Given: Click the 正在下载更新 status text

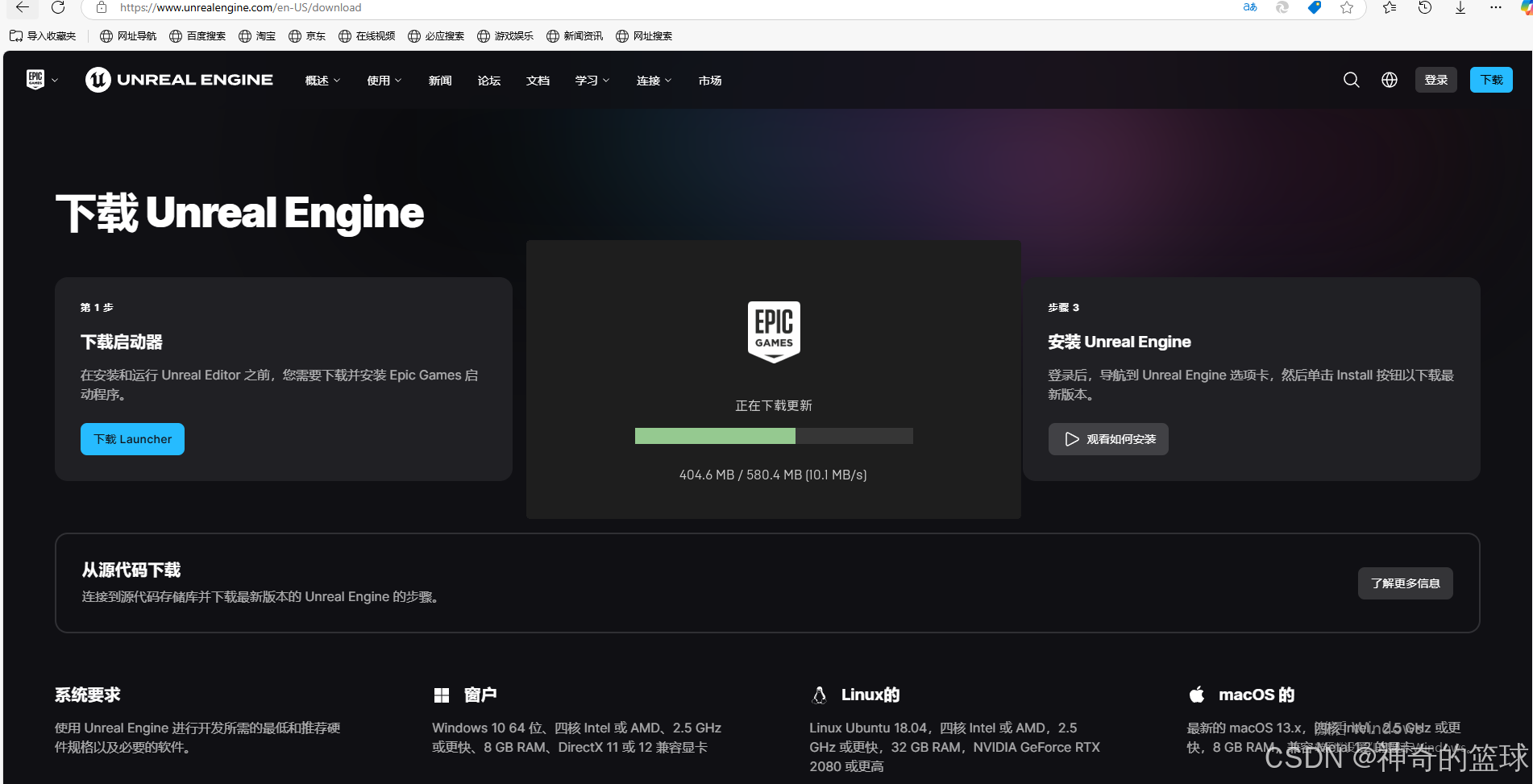Looking at the screenshot, I should point(774,405).
